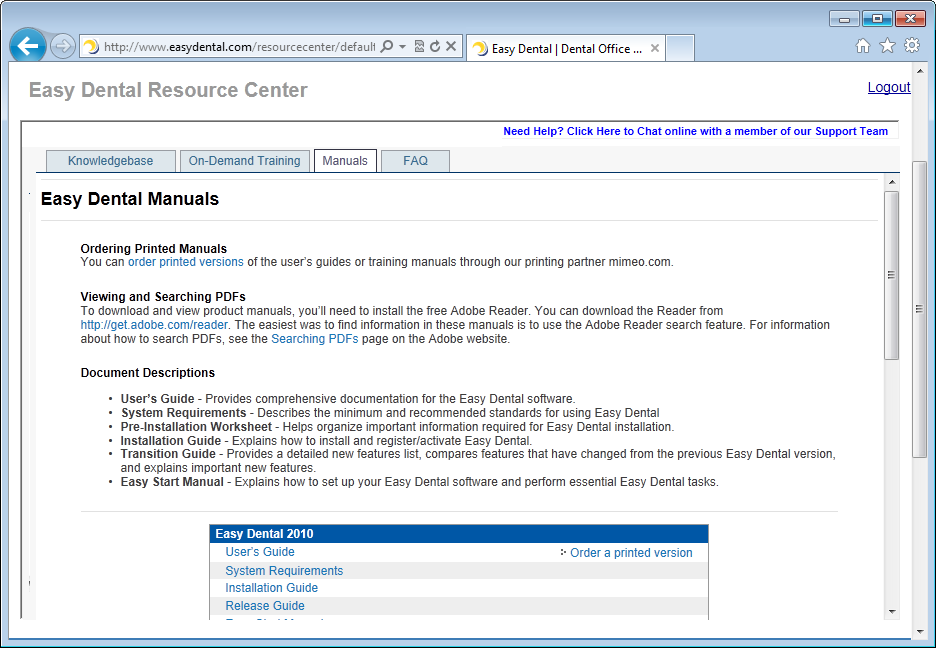This screenshot has height=648, width=936.
Task: Switch to the FAQ tab
Action: point(415,161)
